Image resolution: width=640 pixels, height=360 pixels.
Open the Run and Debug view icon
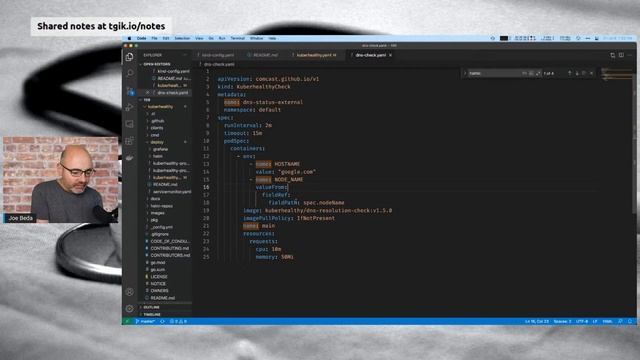point(129,107)
